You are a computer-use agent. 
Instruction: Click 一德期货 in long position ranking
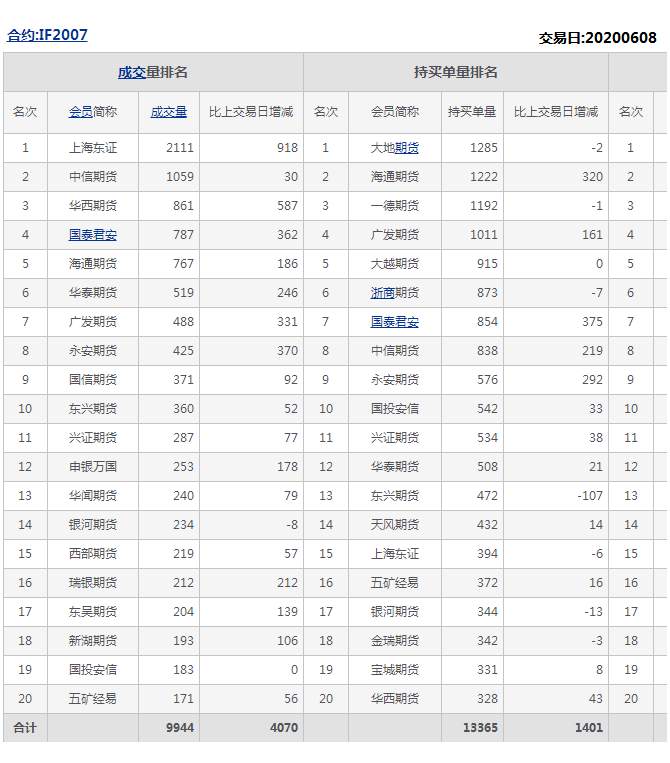pos(395,206)
